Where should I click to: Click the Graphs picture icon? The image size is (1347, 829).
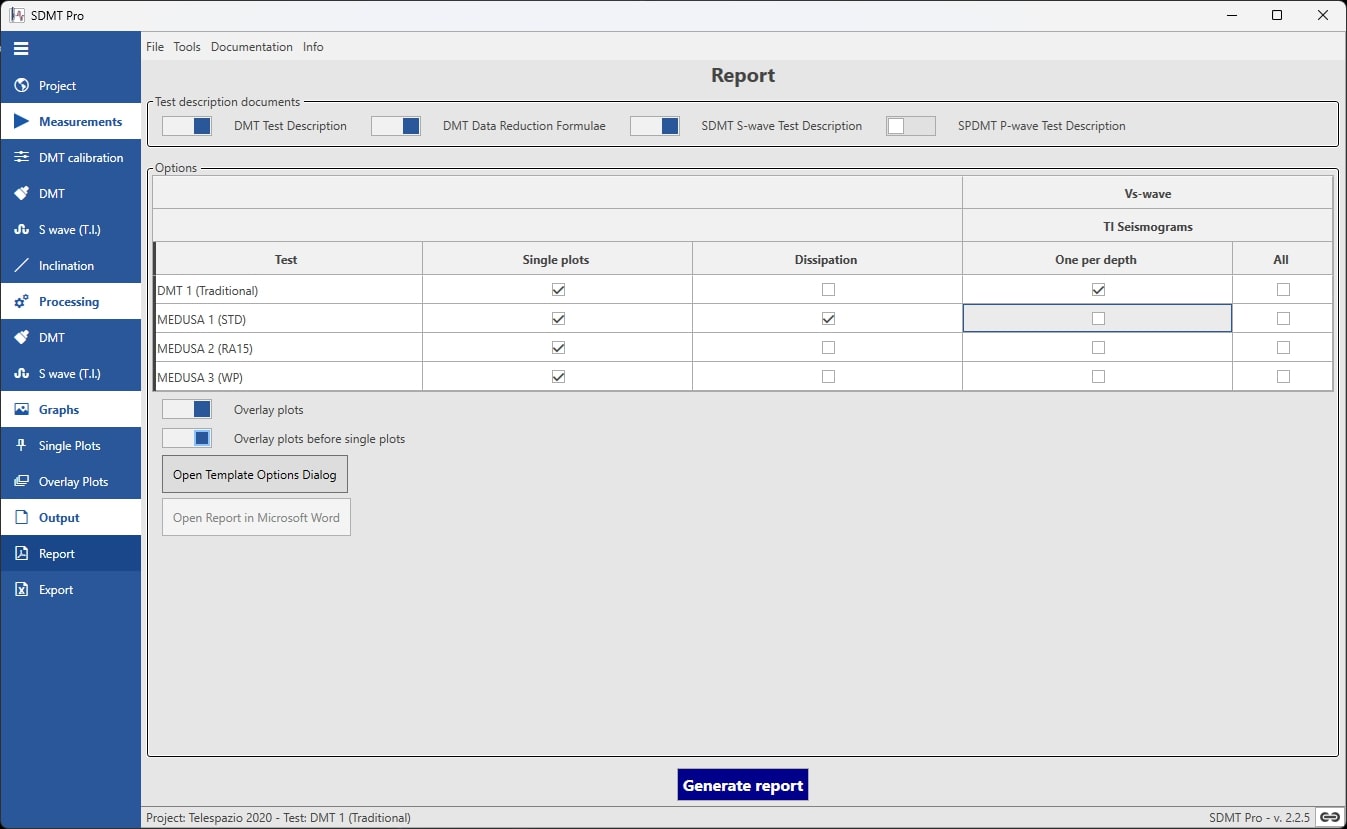pyautogui.click(x=21, y=410)
